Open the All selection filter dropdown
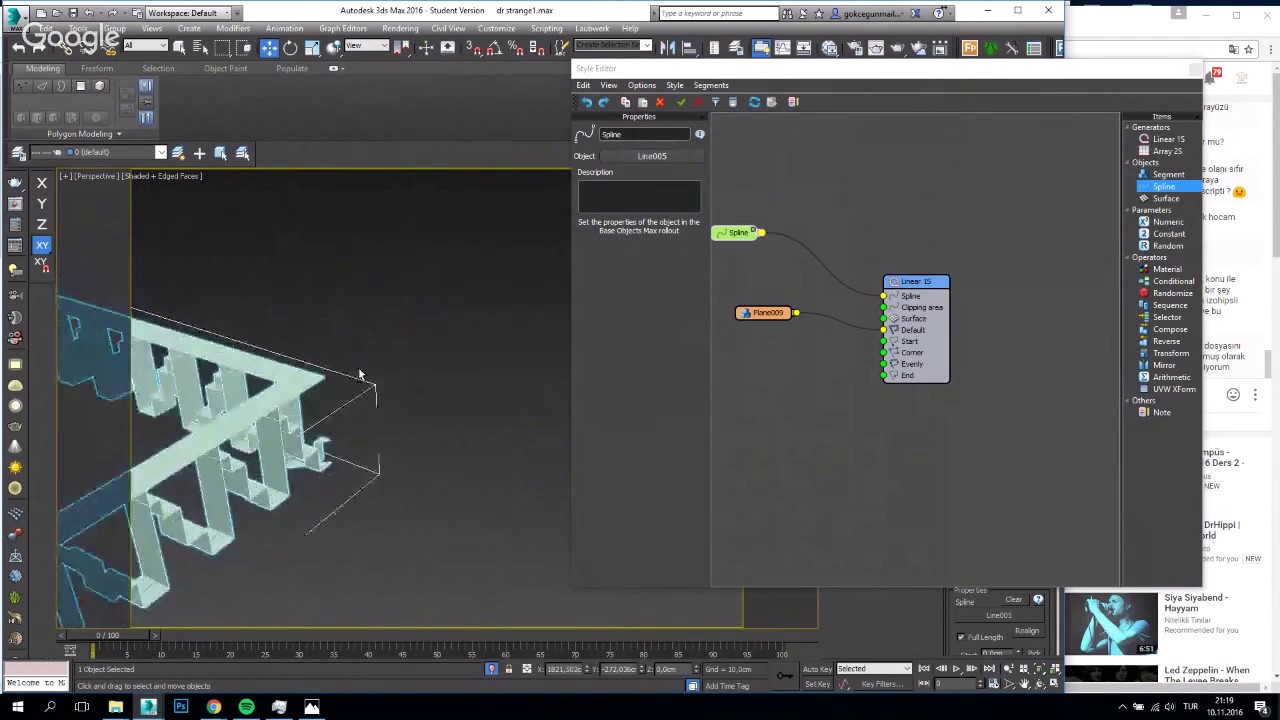Viewport: 1280px width, 720px height. tap(146, 46)
